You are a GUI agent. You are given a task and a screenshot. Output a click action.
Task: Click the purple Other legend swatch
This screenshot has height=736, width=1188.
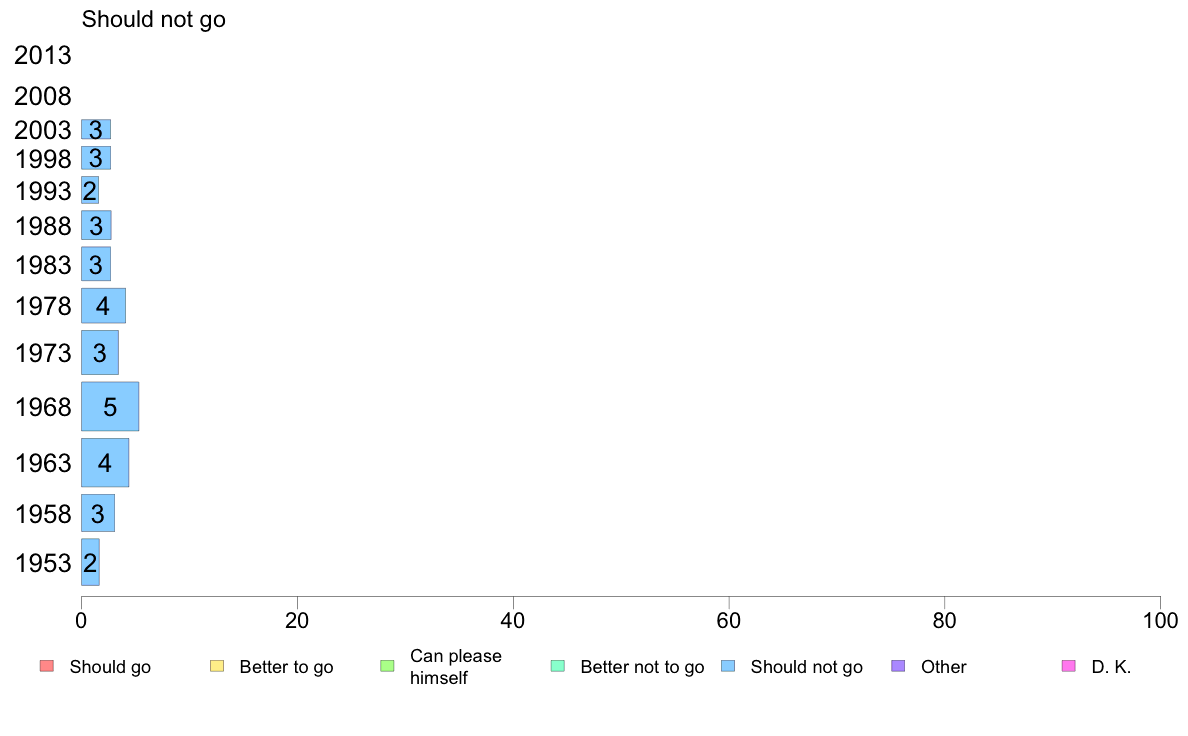tap(899, 666)
